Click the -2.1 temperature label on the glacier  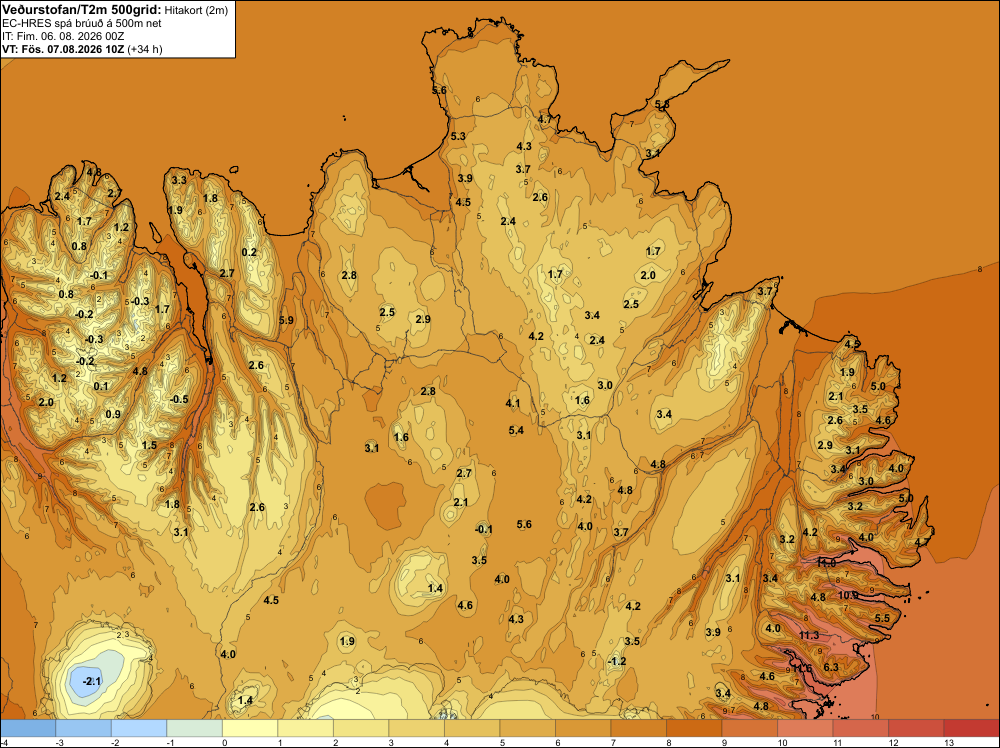(92, 681)
